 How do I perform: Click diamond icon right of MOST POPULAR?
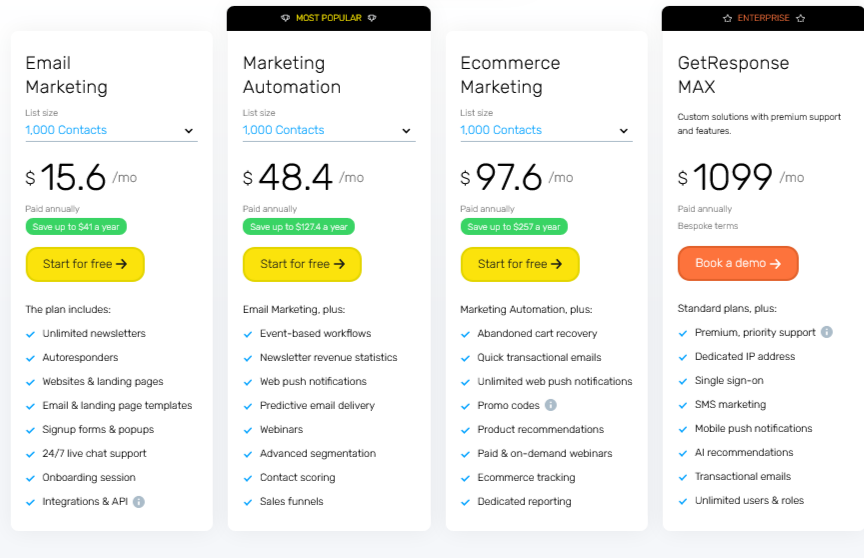[x=372, y=18]
